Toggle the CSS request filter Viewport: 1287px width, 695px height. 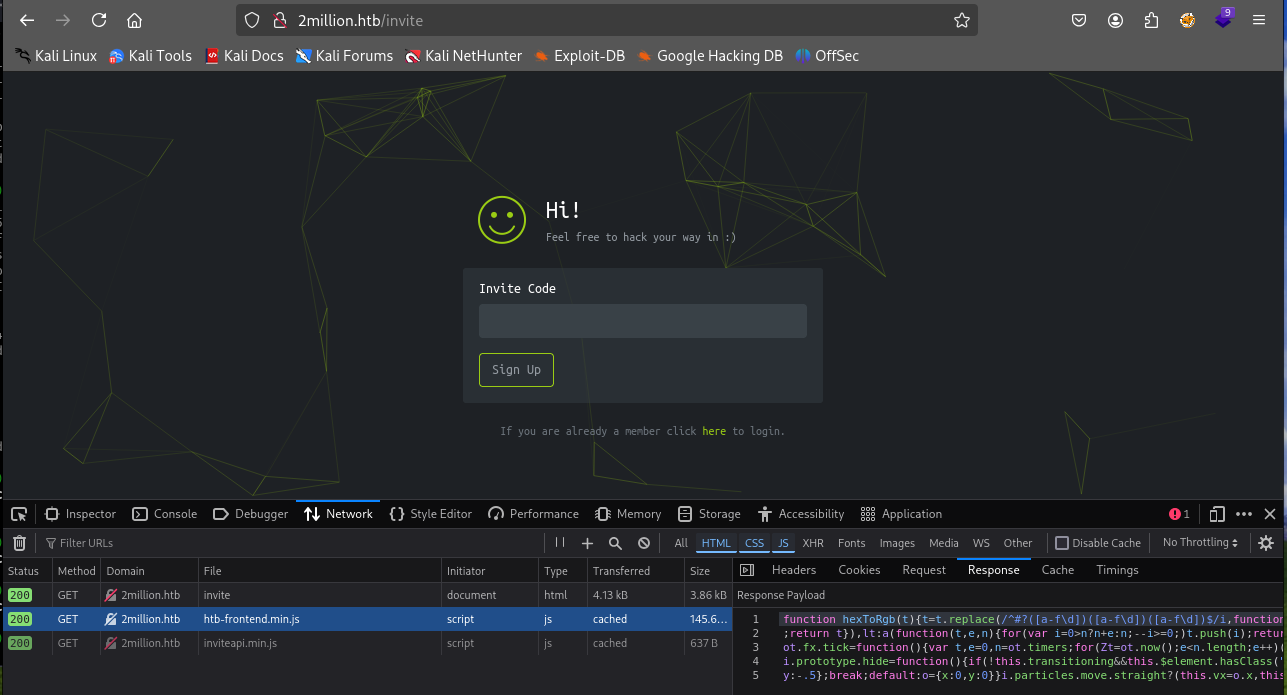coord(754,543)
